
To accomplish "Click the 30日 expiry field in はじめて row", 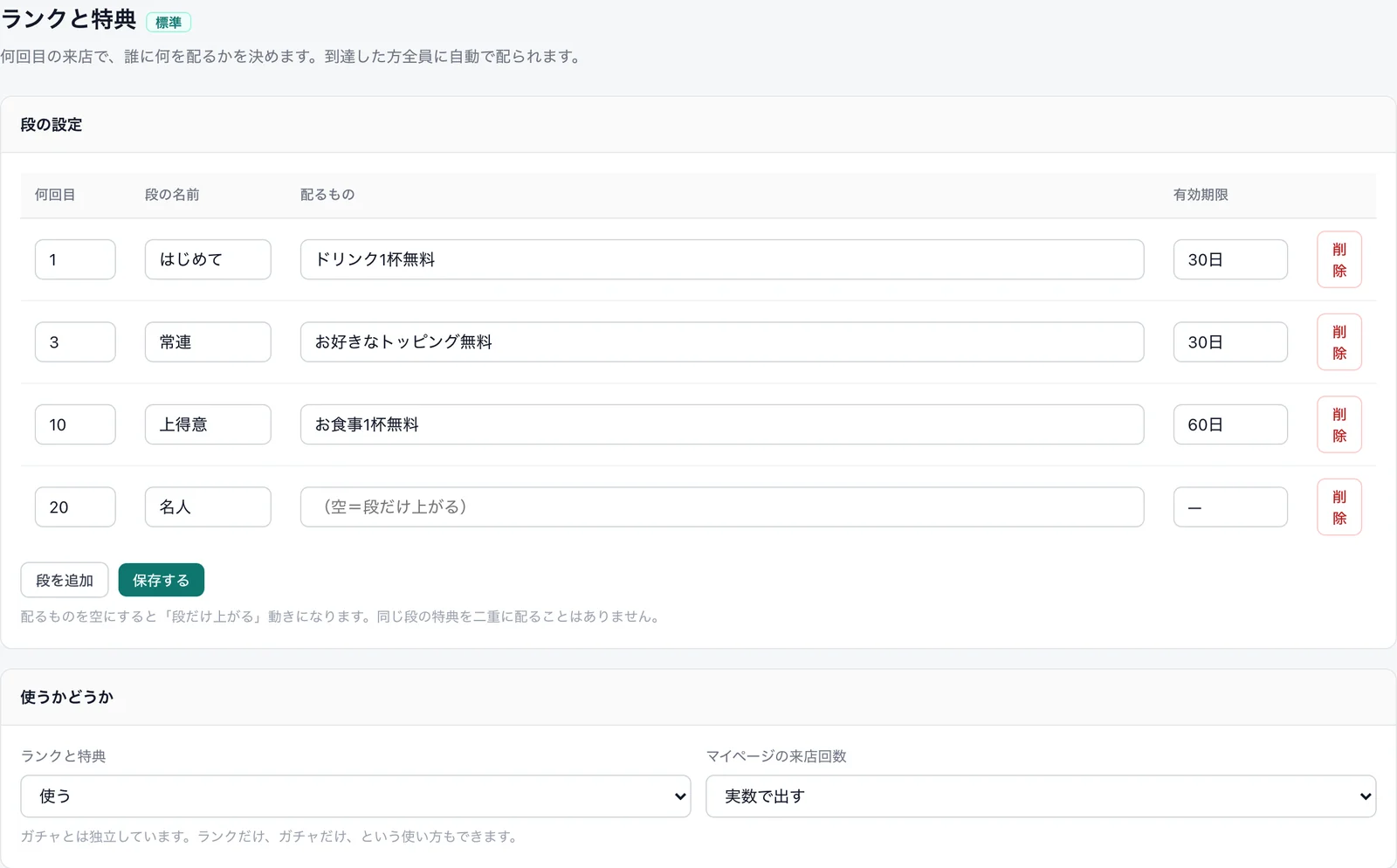I will [x=1230, y=259].
